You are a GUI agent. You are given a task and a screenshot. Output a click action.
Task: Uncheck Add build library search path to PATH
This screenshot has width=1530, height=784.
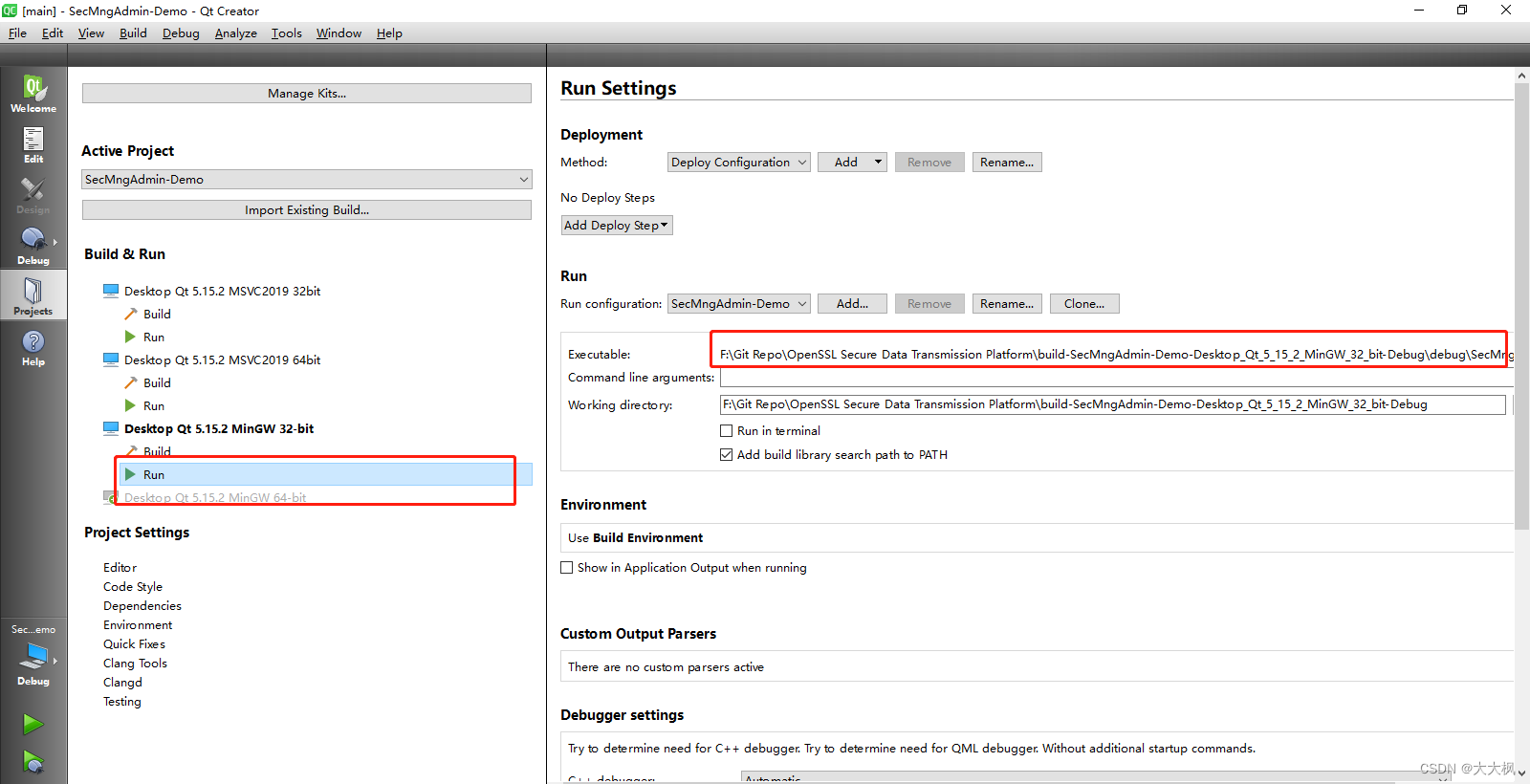[x=727, y=455]
